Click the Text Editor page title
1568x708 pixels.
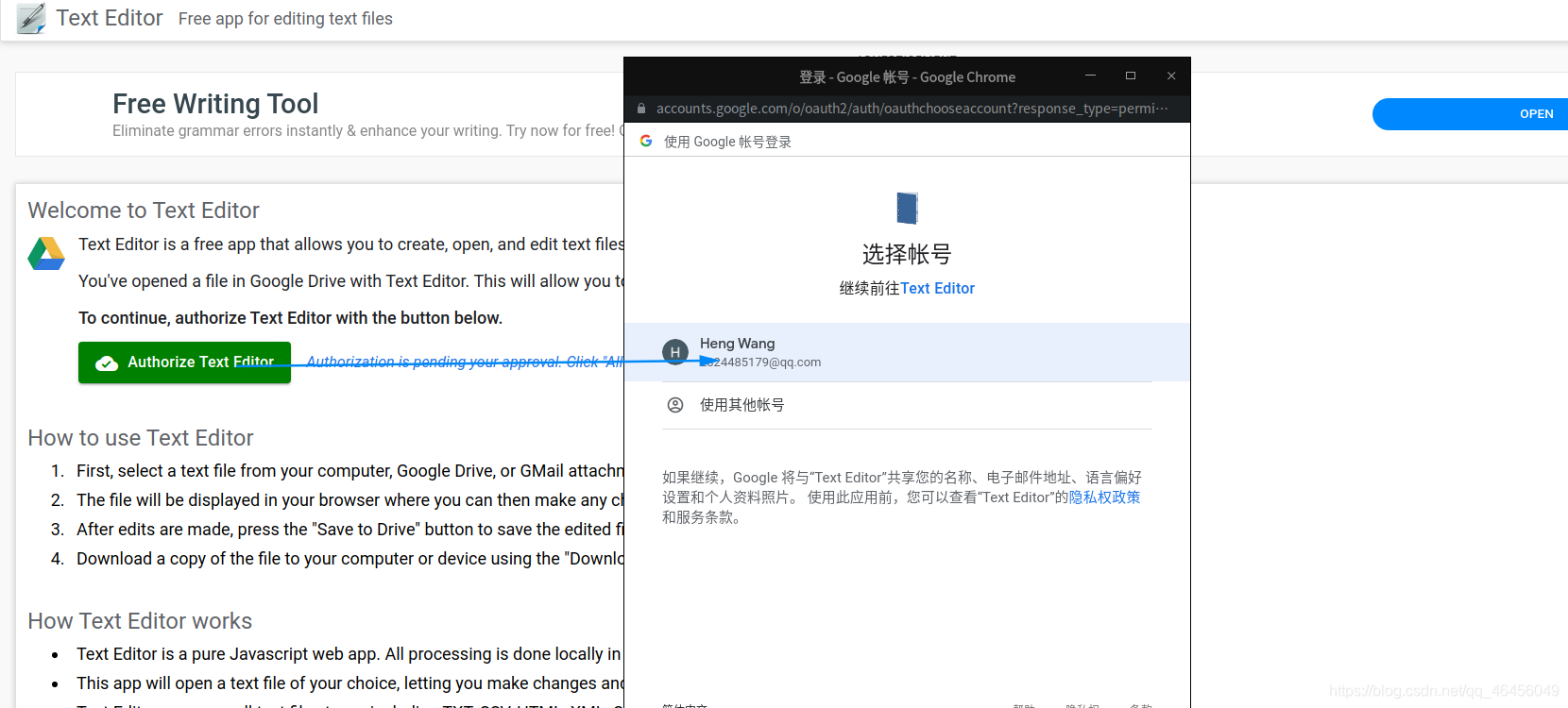point(110,18)
